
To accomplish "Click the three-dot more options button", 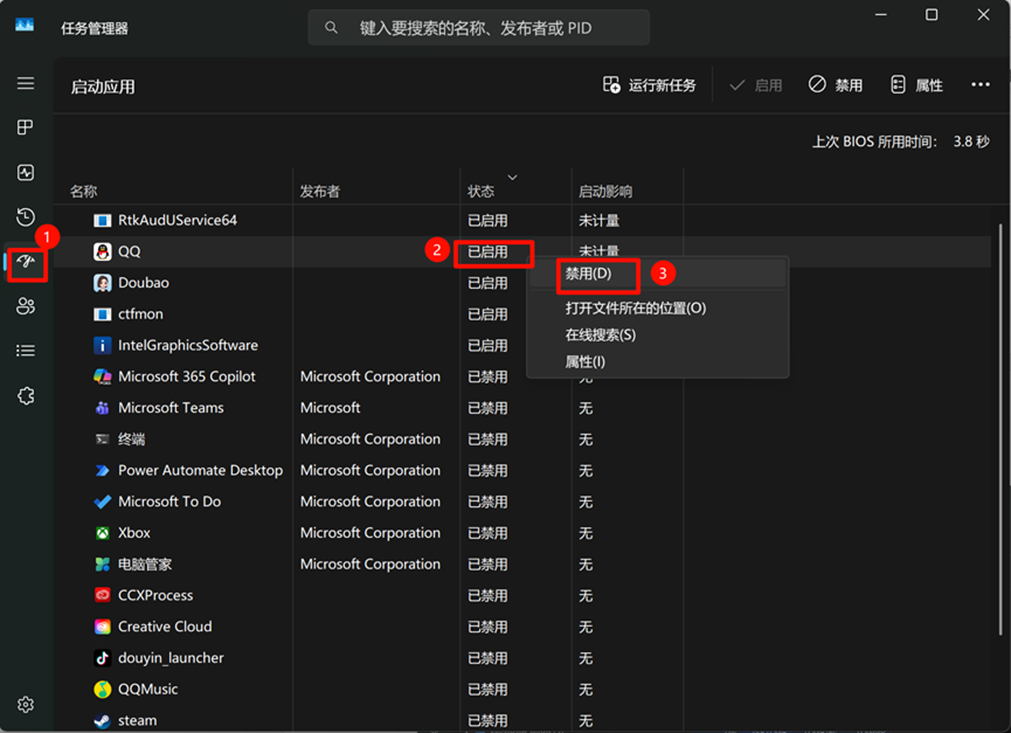I will [x=980, y=85].
